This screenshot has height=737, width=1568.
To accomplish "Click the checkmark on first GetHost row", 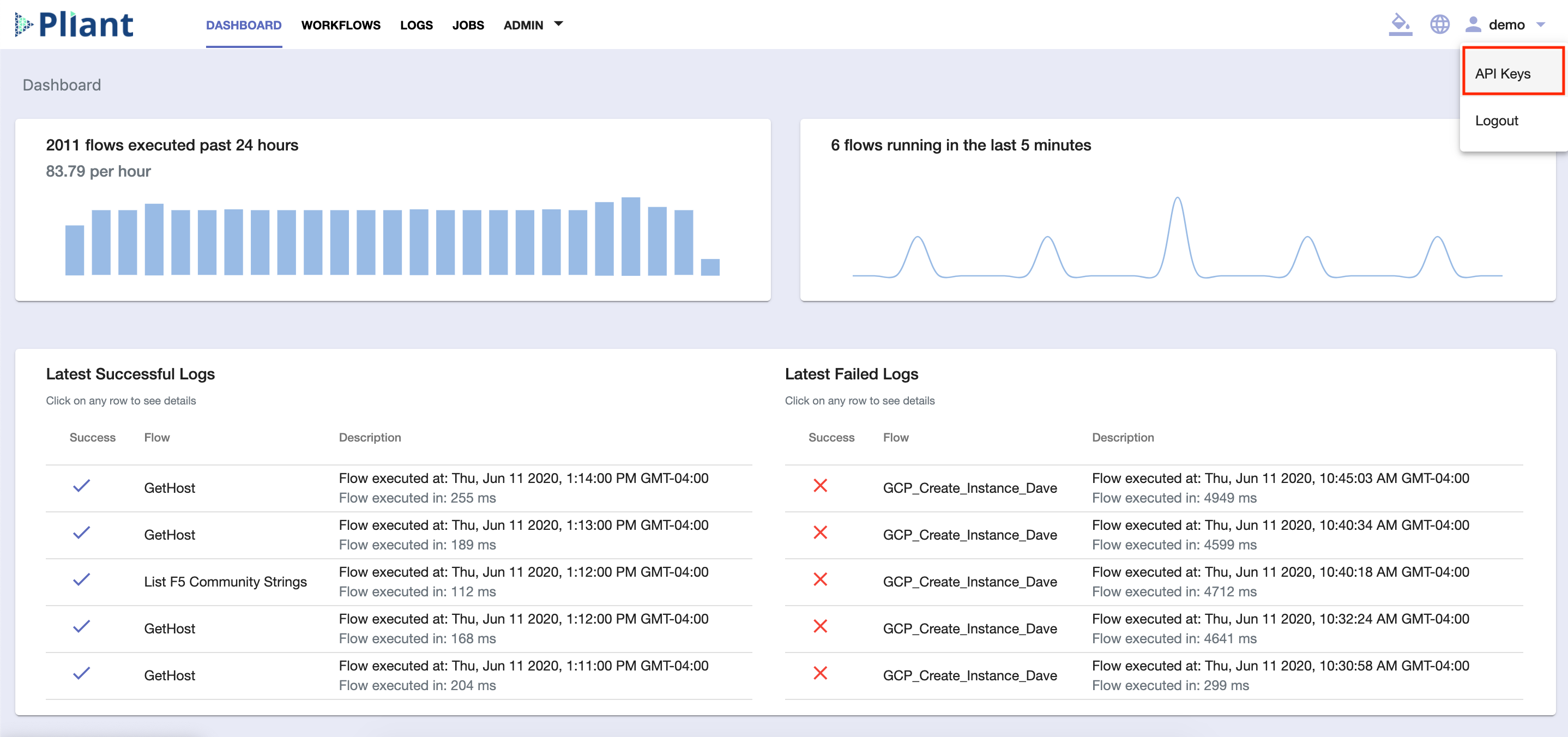I will 82,486.
